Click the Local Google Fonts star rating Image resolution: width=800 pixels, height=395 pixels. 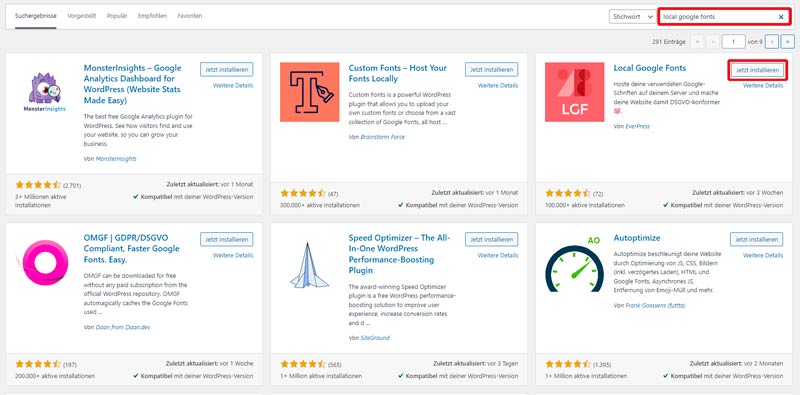pyautogui.click(x=568, y=193)
